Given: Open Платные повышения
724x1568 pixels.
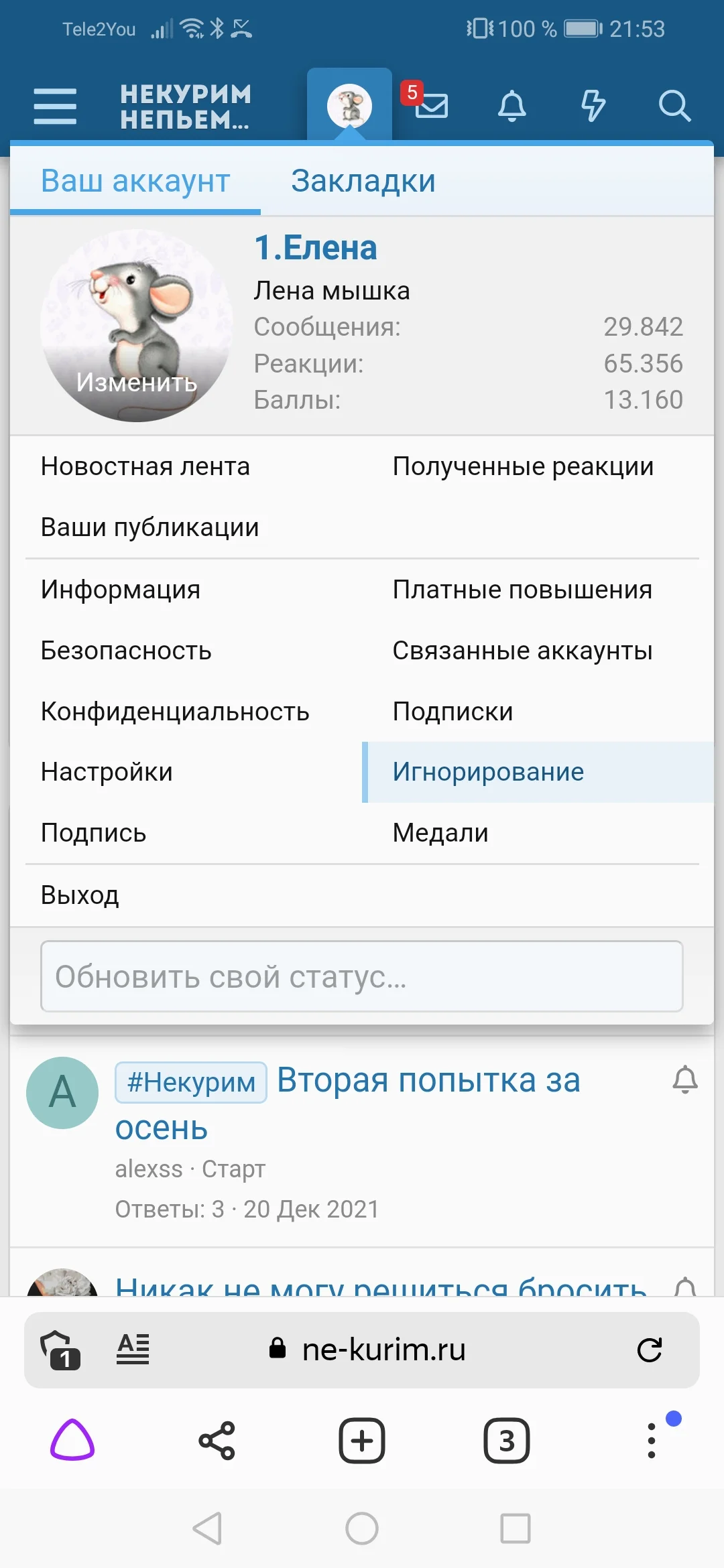Looking at the screenshot, I should pos(538,590).
